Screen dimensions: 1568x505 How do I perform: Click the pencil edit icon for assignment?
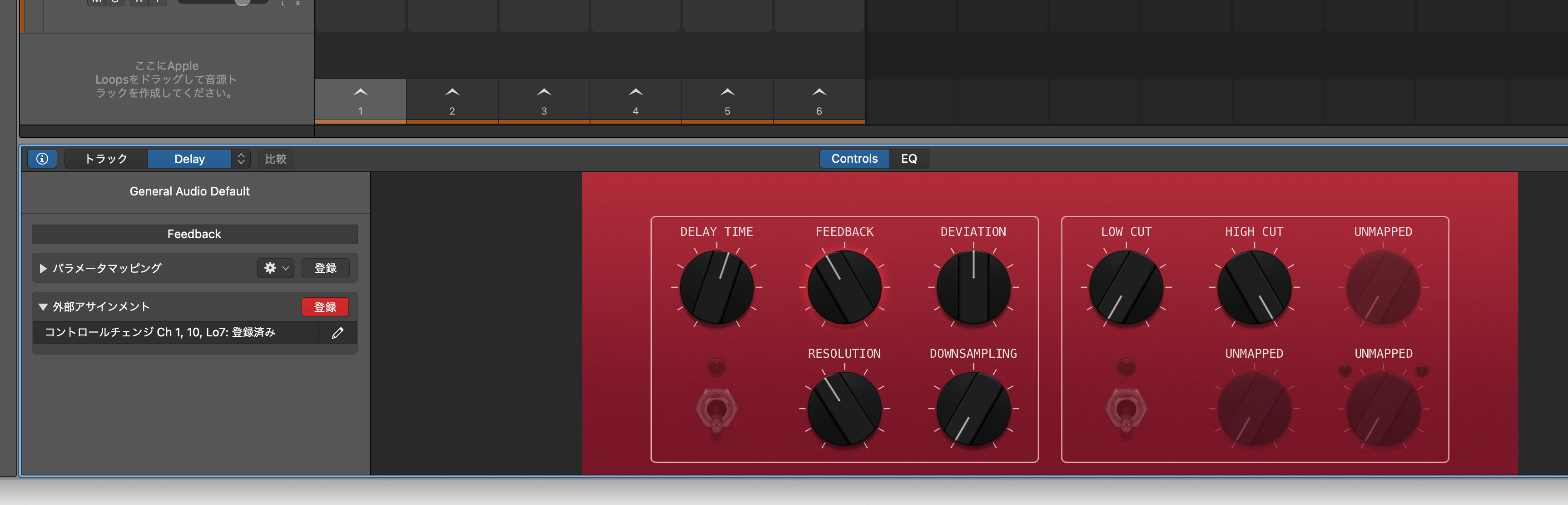click(338, 333)
